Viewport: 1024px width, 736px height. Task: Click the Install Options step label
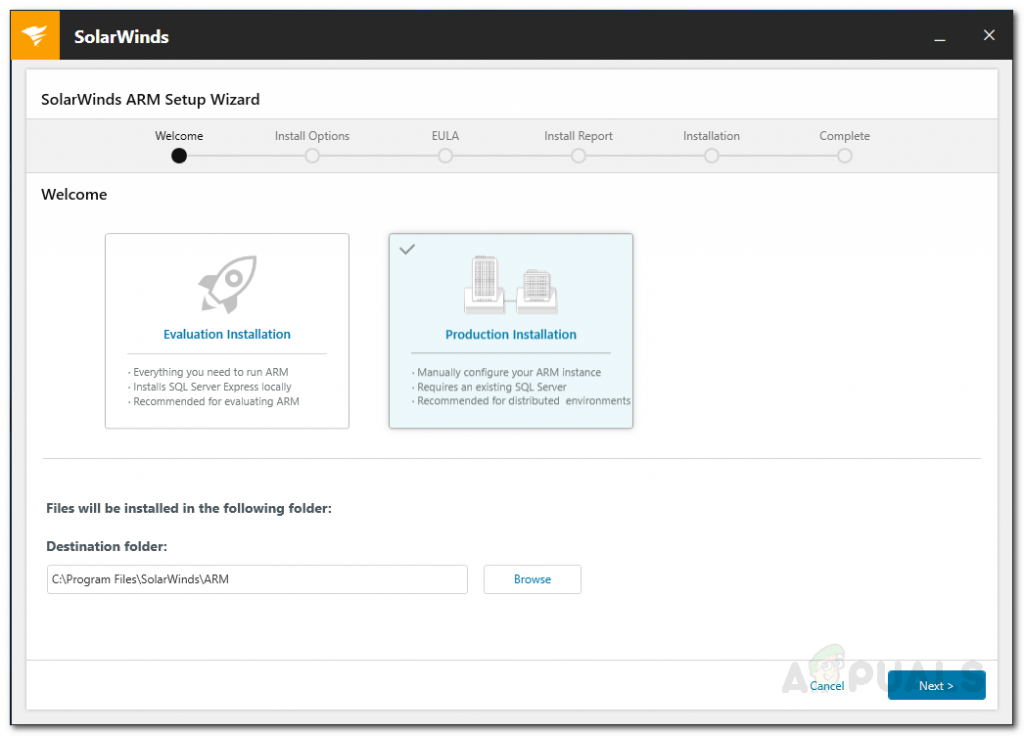click(x=311, y=136)
